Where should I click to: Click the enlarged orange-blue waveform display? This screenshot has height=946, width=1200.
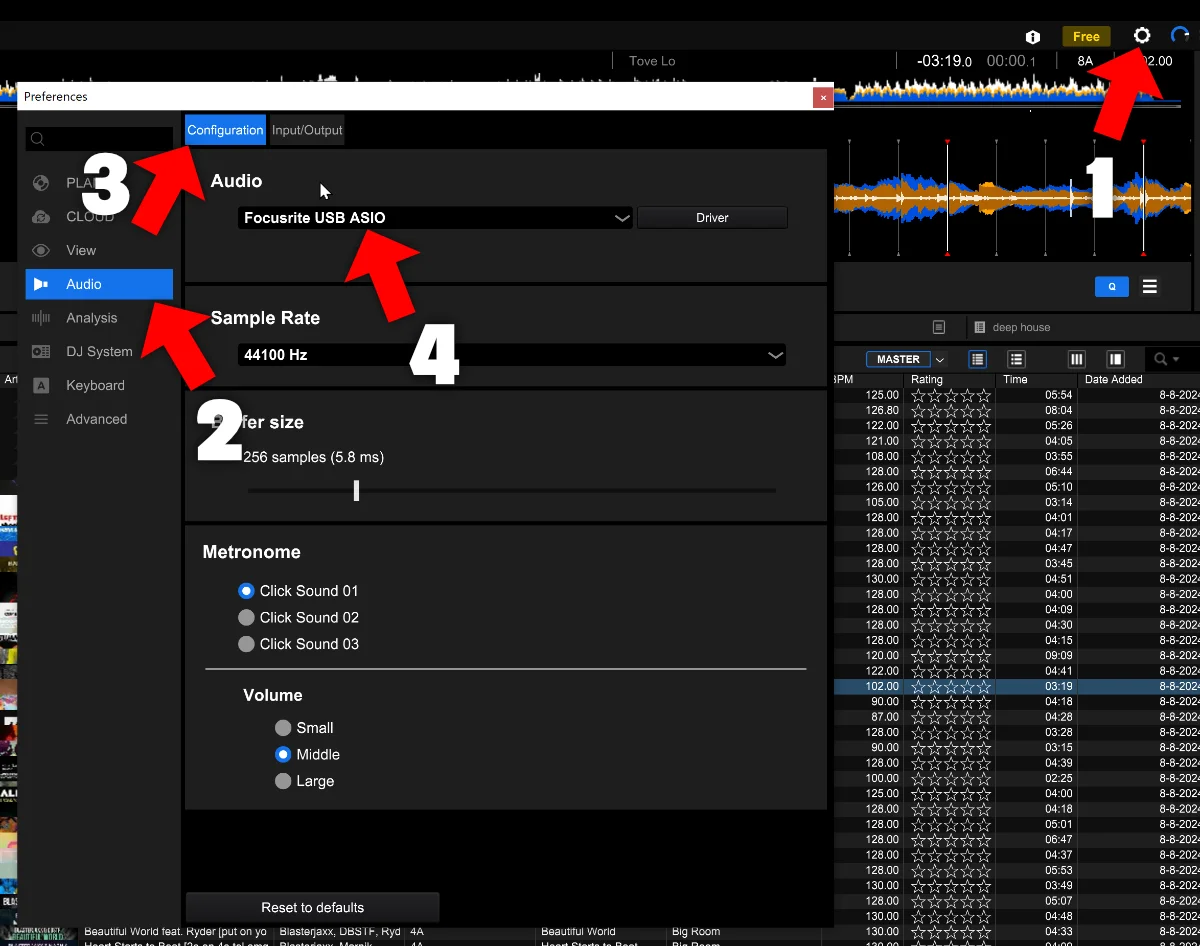coord(1012,197)
